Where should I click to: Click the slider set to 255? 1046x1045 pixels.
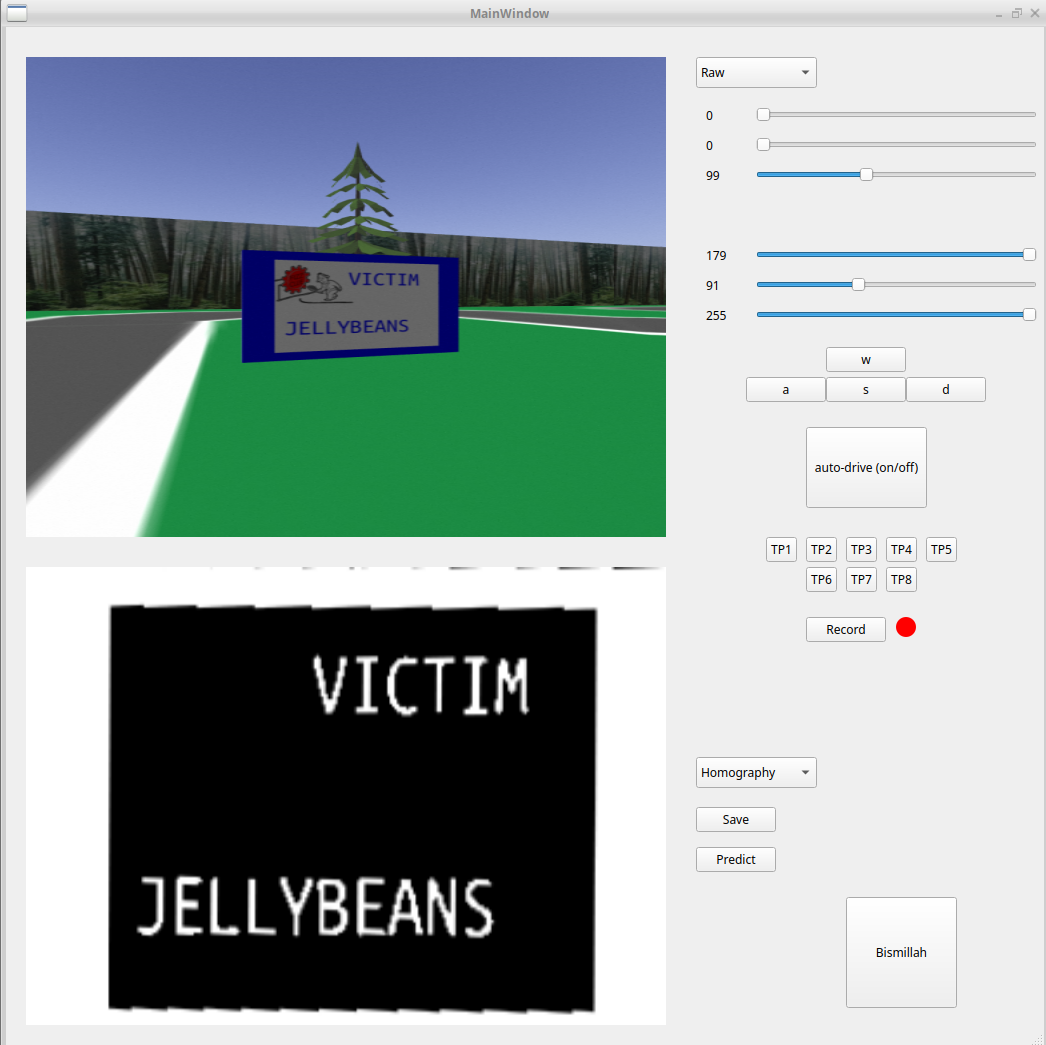1029,314
